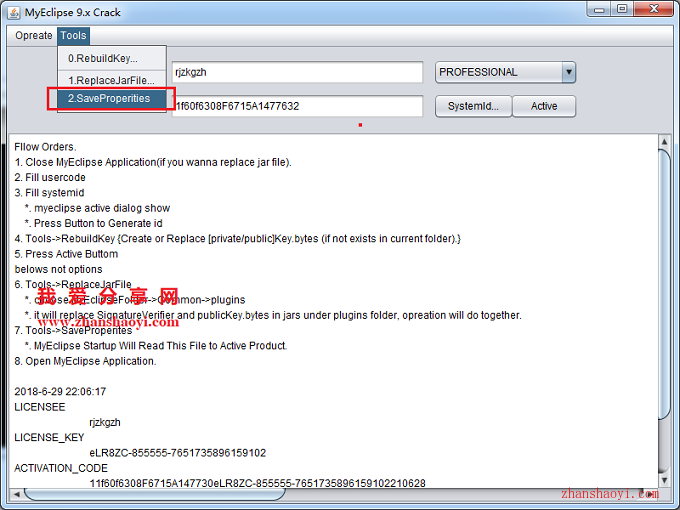The width and height of the screenshot is (680, 510).
Task: Click the license key eLR8ZC-855555-7651735896159102
Action: [x=177, y=453]
